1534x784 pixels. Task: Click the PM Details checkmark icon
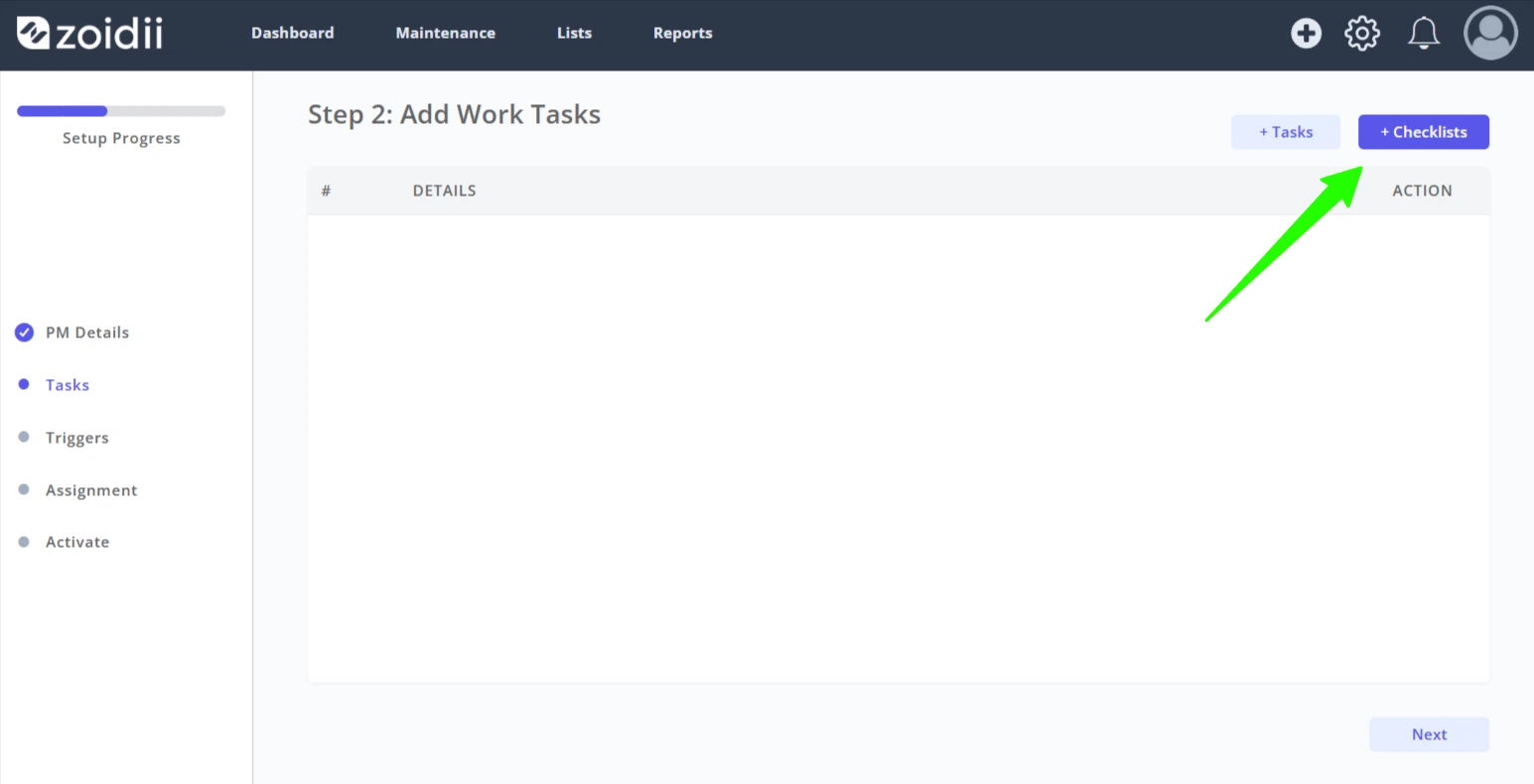coord(24,332)
